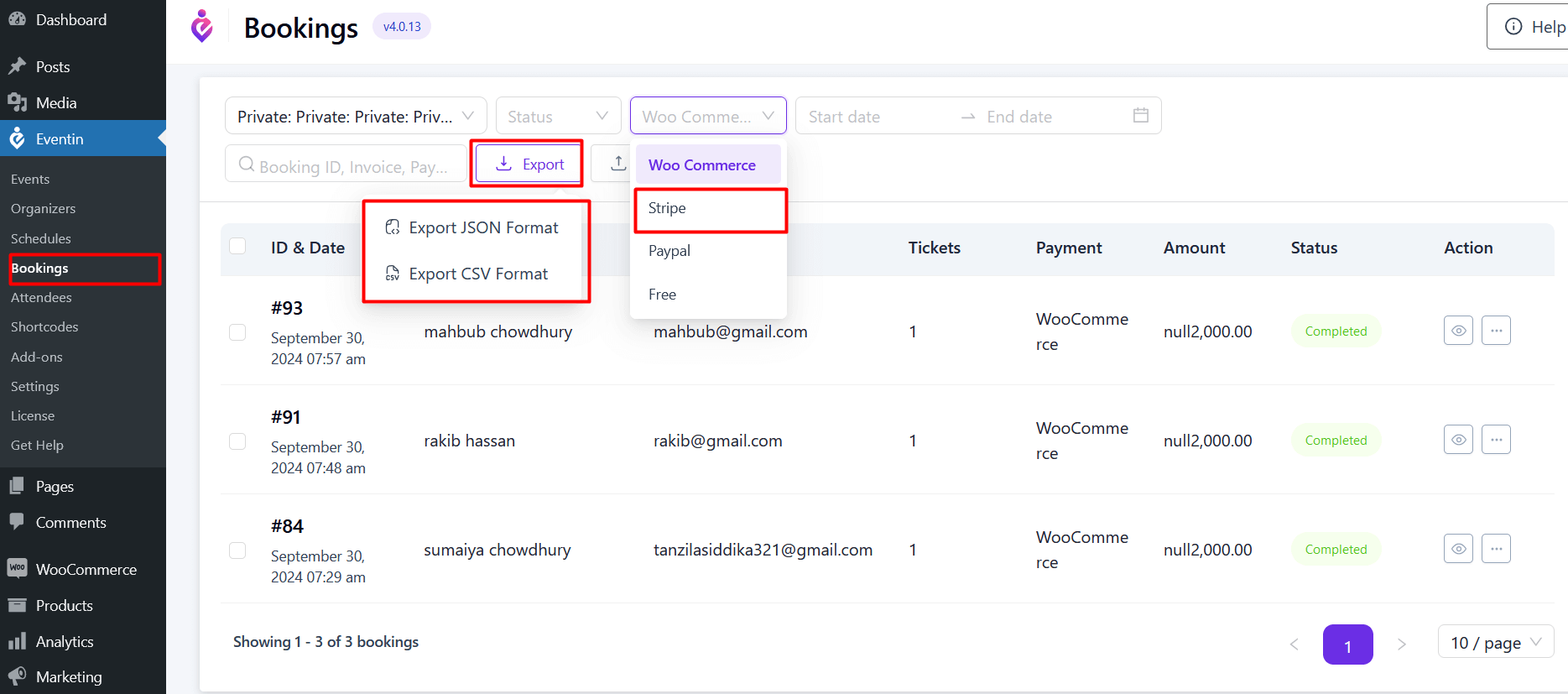Click Completed status of booking #84
This screenshot has width=1568, height=694.
tap(1336, 549)
